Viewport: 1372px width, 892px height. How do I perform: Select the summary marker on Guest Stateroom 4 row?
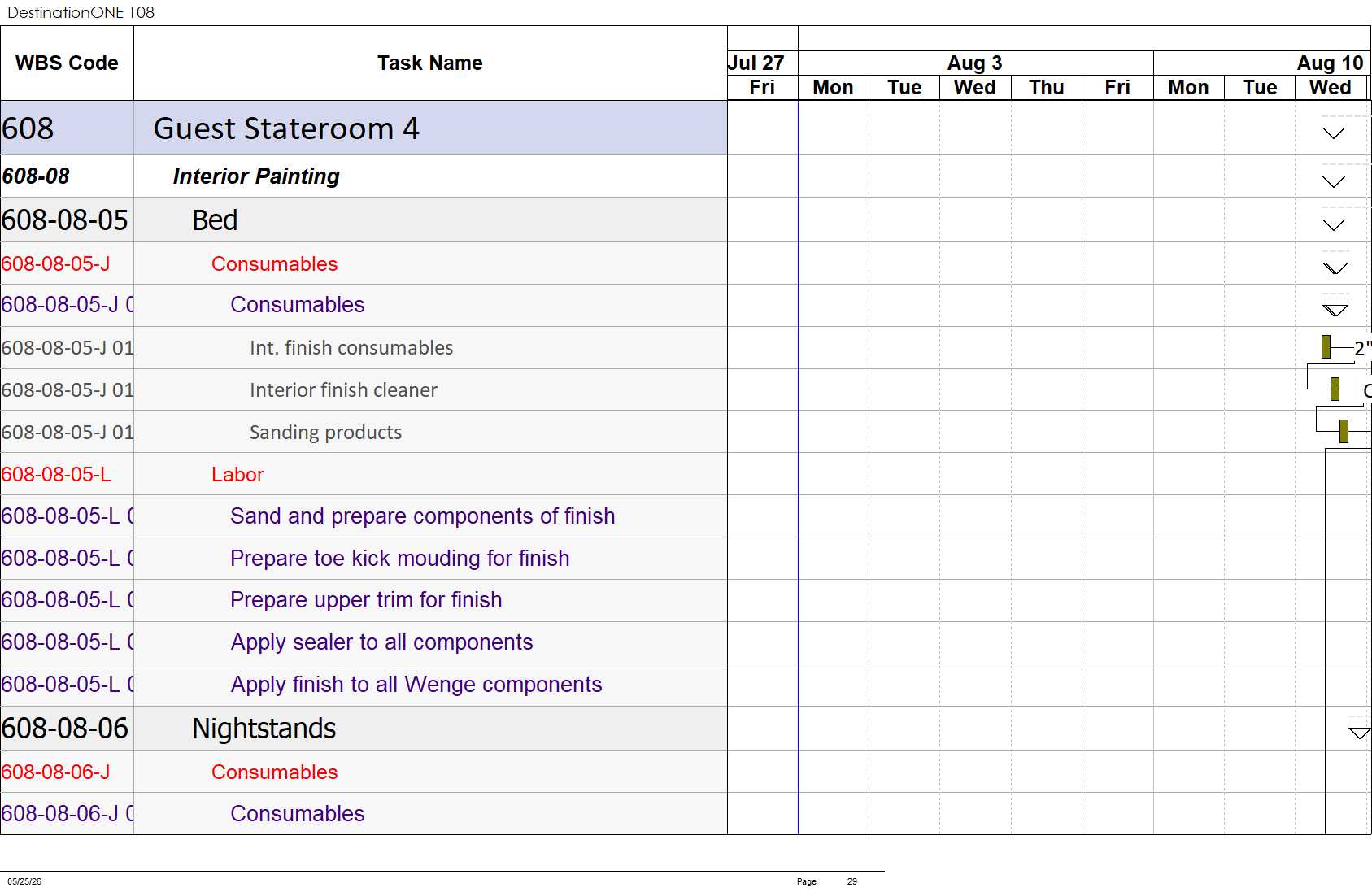(x=1333, y=133)
